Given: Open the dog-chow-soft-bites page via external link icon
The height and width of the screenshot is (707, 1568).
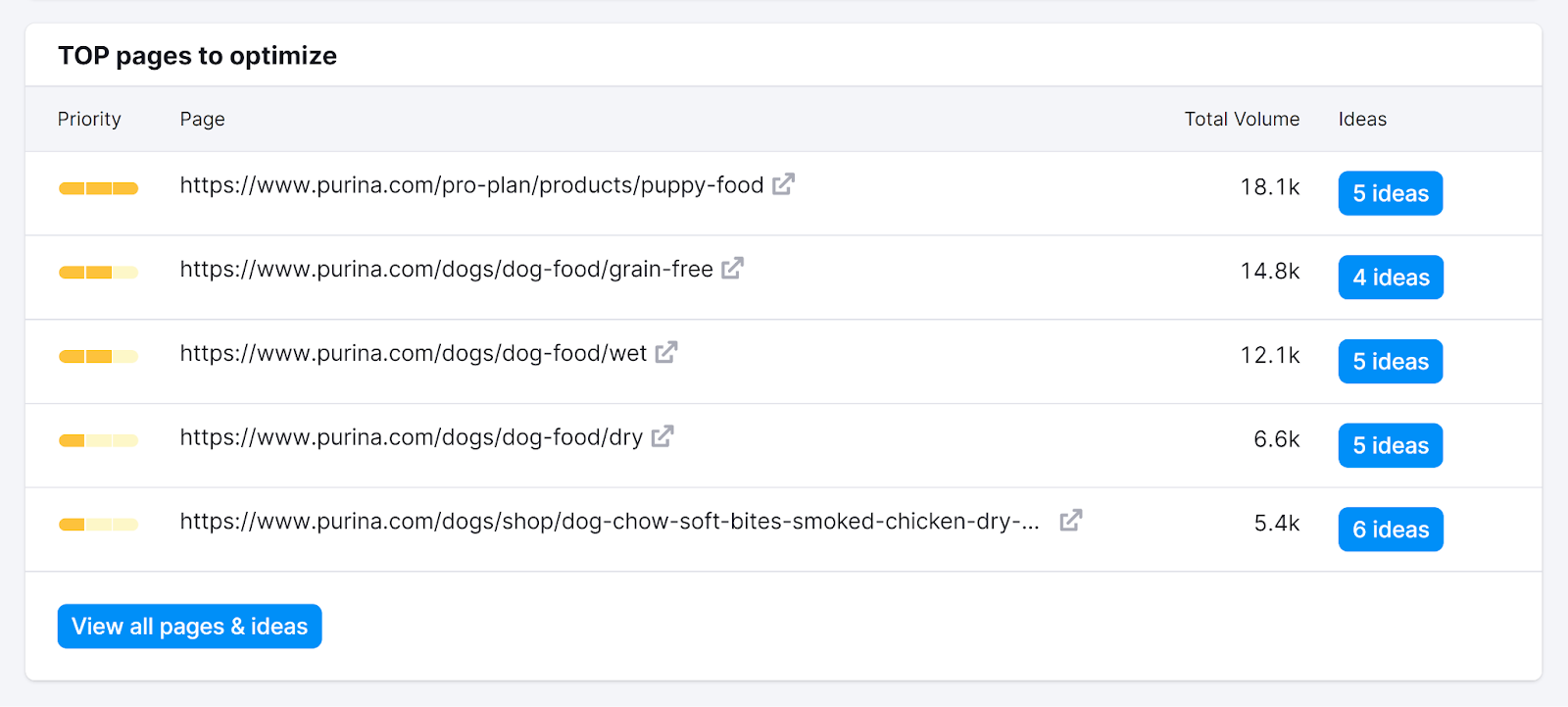Looking at the screenshot, I should coord(1072,521).
